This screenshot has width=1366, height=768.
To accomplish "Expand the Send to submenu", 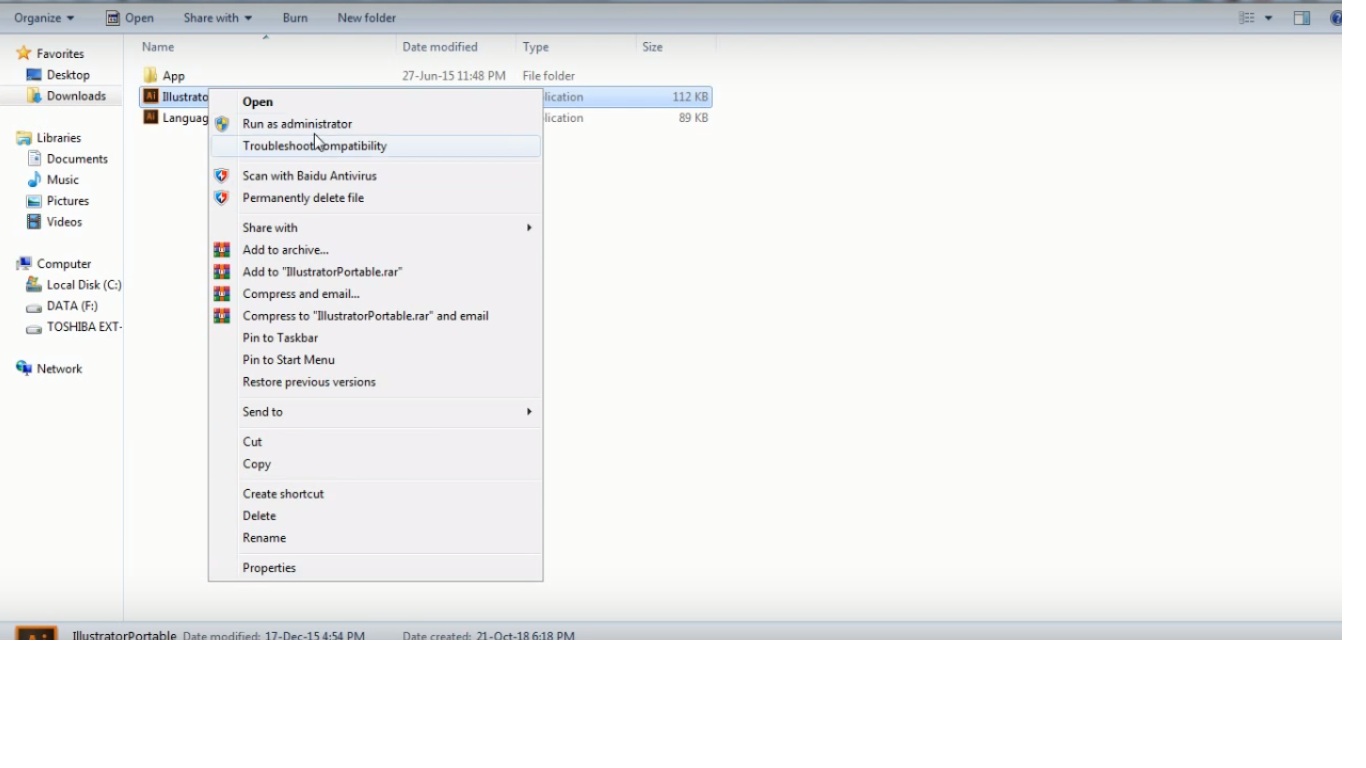I will pos(263,412).
